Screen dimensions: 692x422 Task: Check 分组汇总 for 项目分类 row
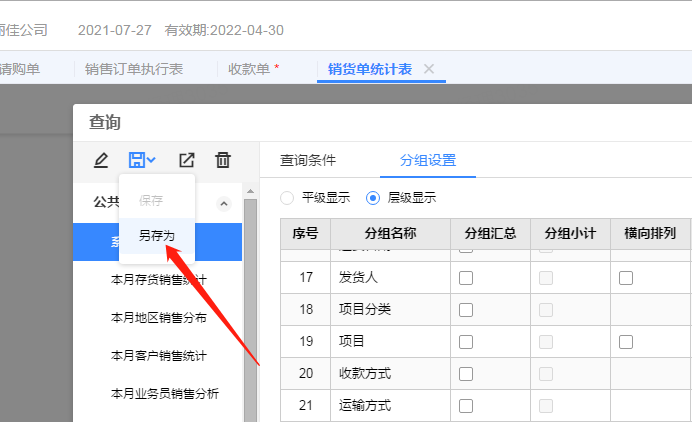[x=466, y=310]
